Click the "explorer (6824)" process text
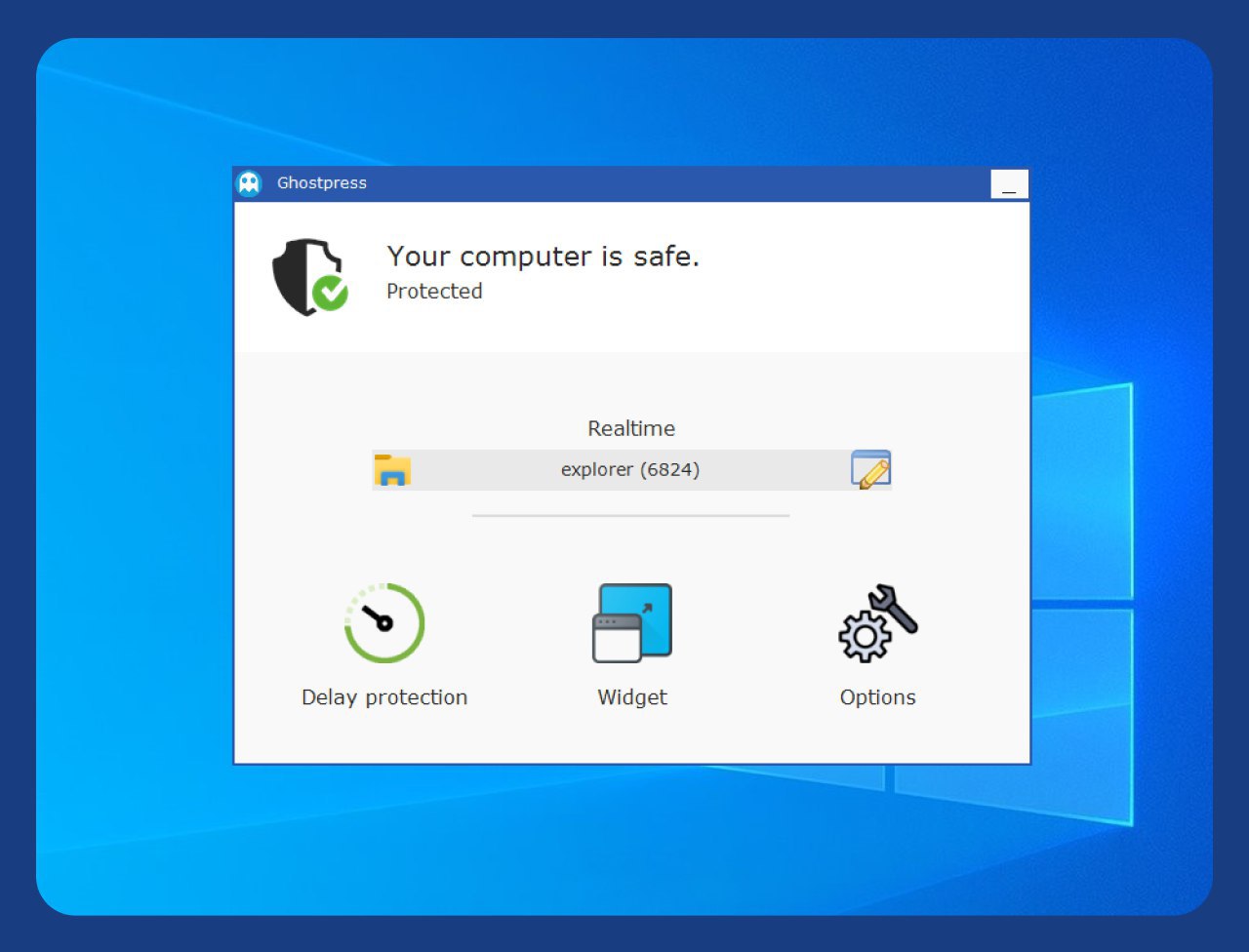Image resolution: width=1249 pixels, height=952 pixels. (x=630, y=469)
